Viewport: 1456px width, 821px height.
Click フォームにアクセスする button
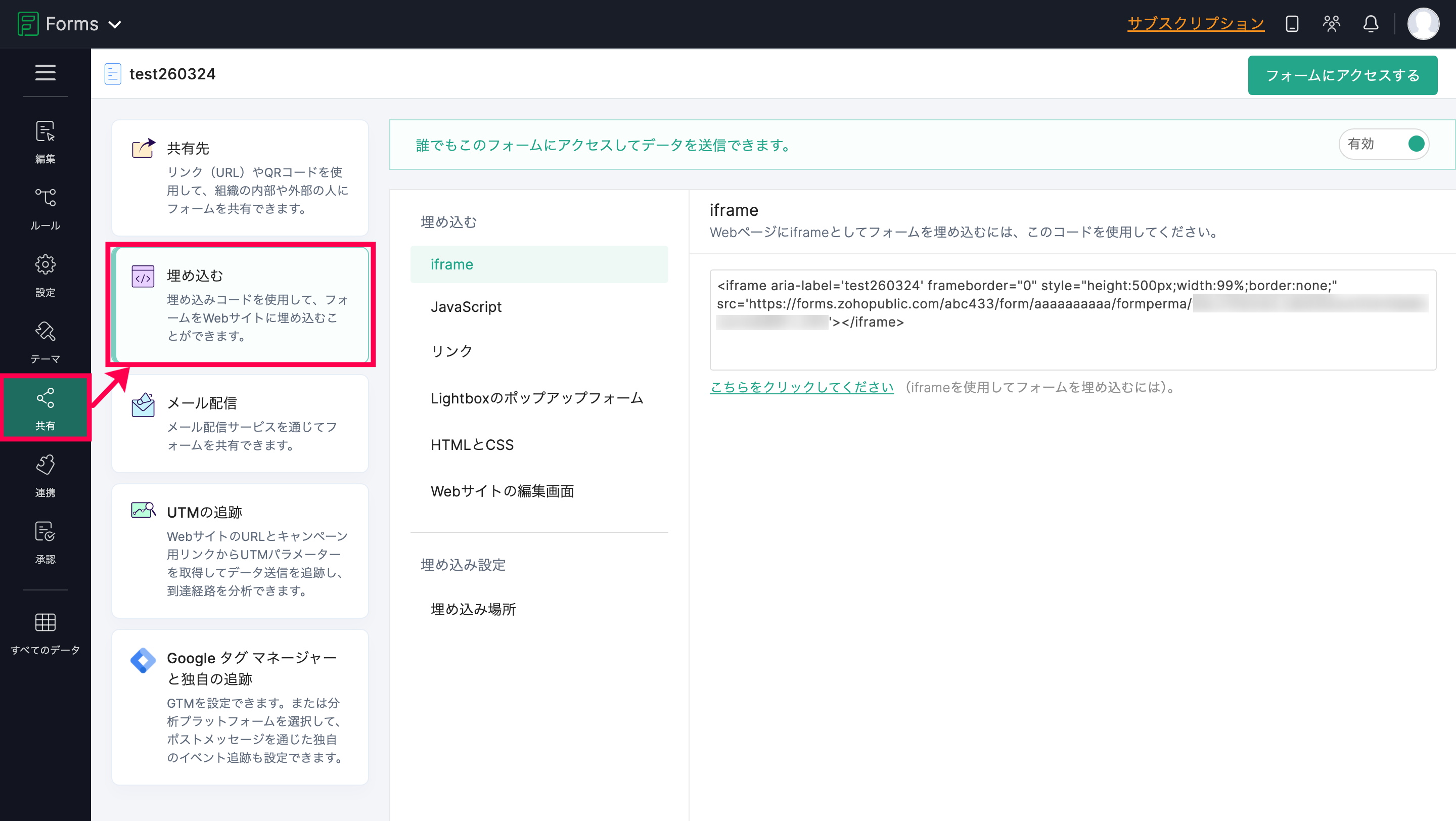tap(1342, 75)
